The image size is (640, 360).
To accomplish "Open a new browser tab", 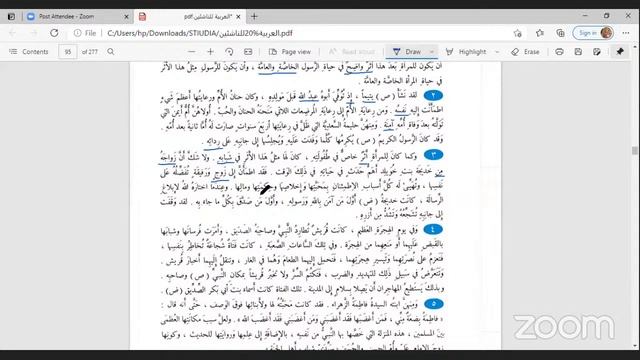I will pyautogui.click(x=254, y=17).
